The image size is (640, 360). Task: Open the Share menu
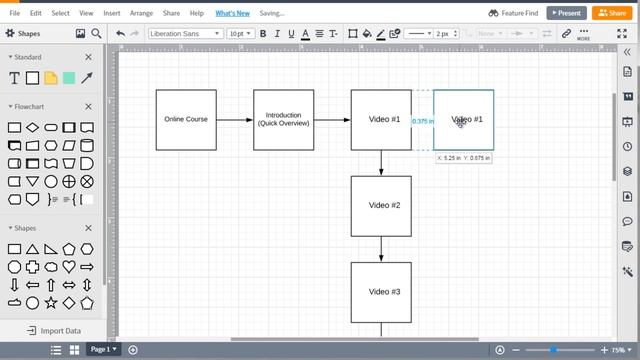[x=171, y=13]
